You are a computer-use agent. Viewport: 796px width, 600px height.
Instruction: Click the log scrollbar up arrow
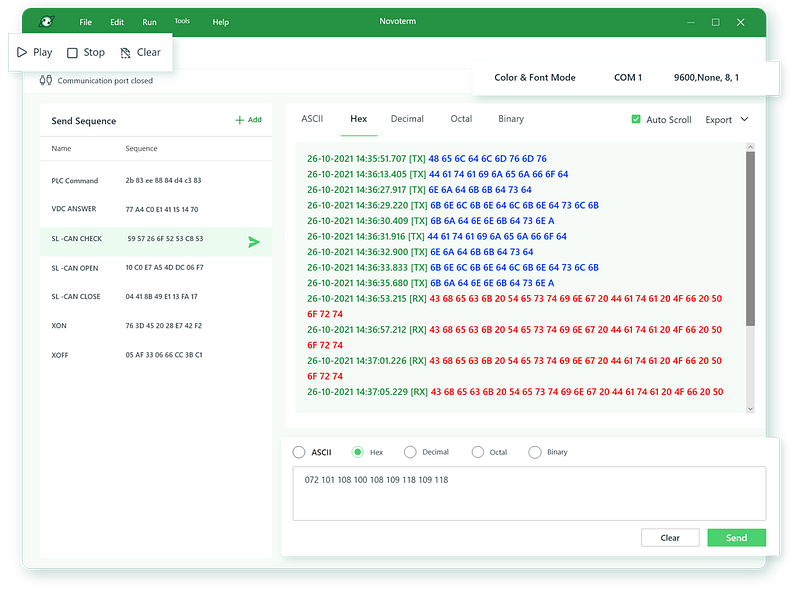tap(750, 147)
